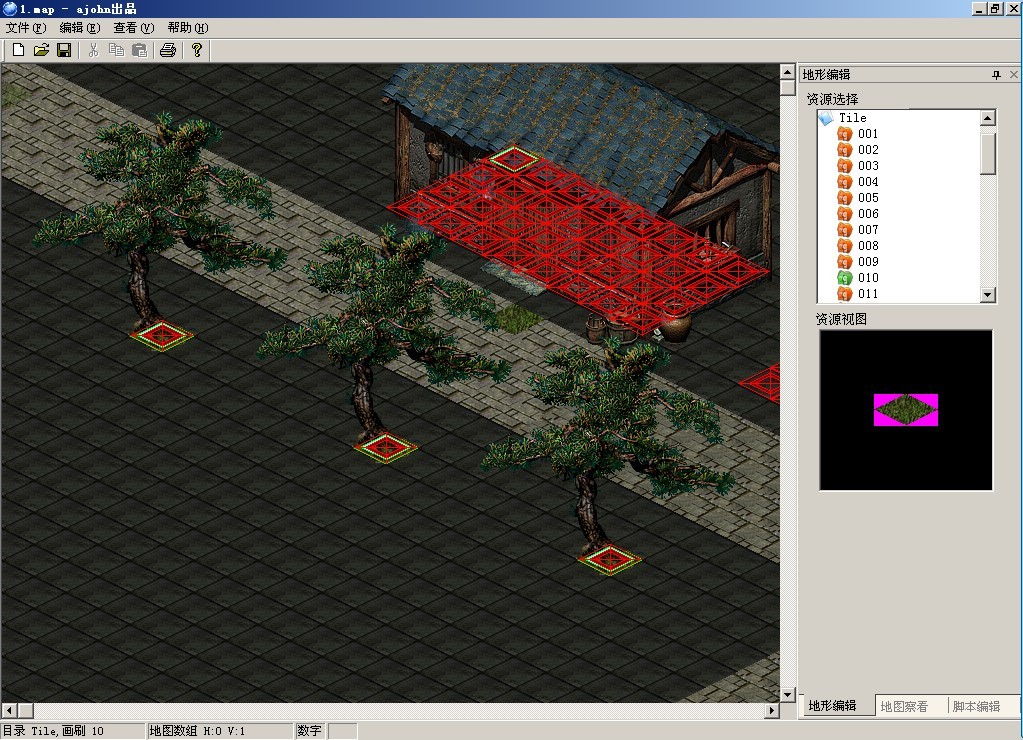
Task: Click the resource tree's scroll up arrow
Action: tap(988, 118)
